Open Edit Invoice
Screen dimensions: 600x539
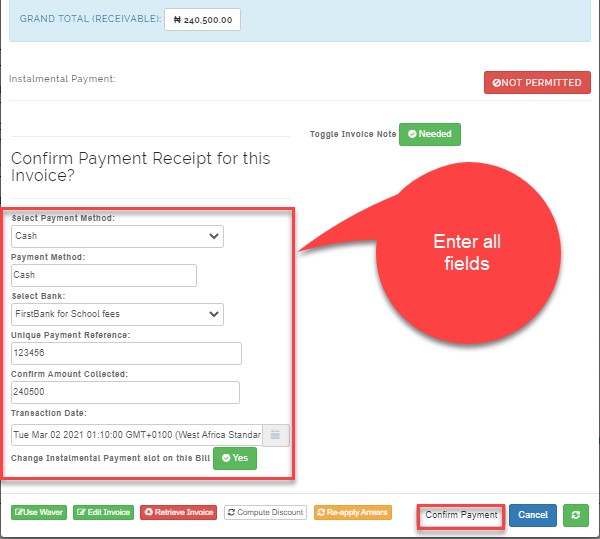click(x=103, y=512)
